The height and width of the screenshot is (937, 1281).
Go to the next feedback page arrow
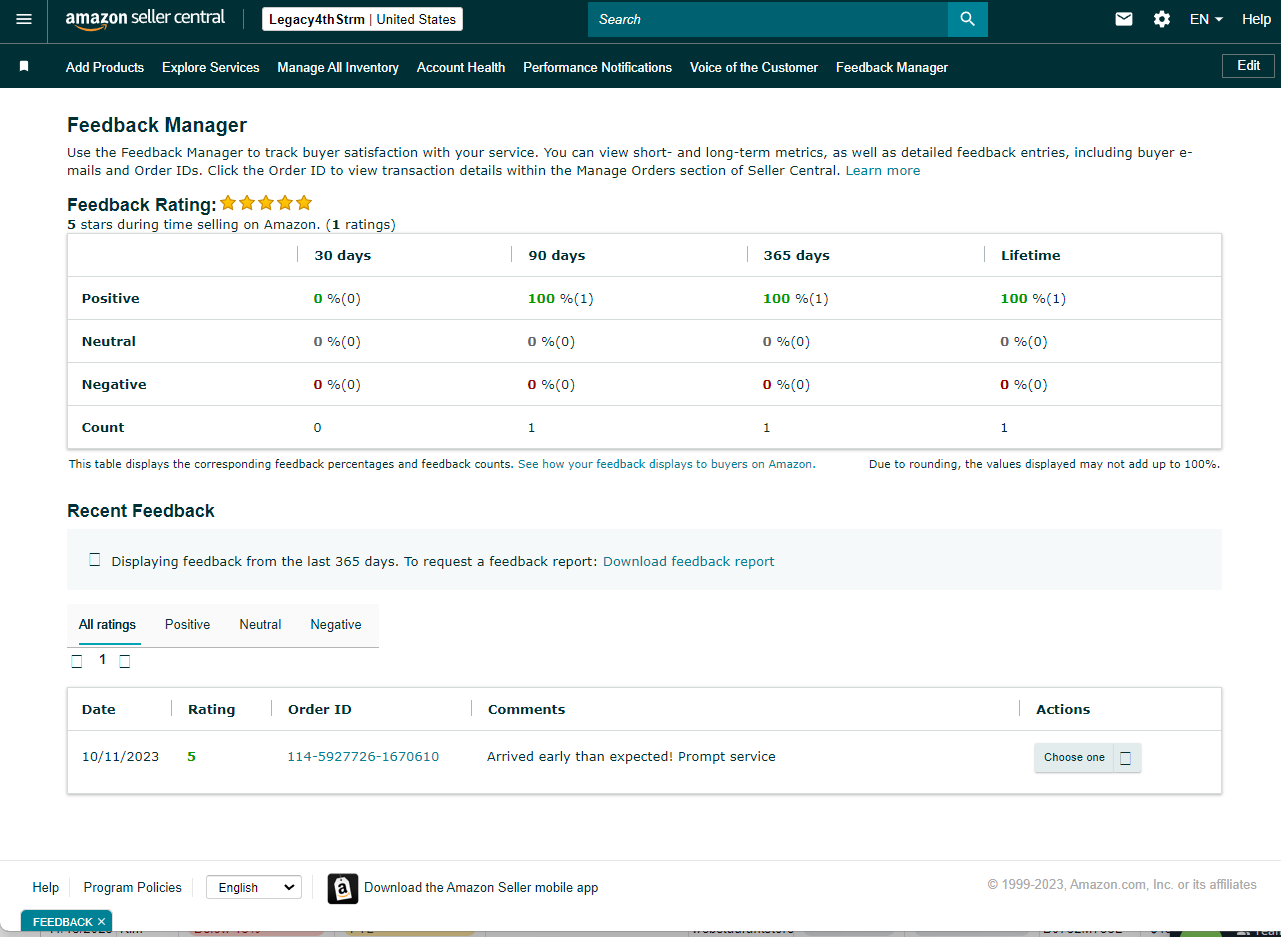[125, 661]
